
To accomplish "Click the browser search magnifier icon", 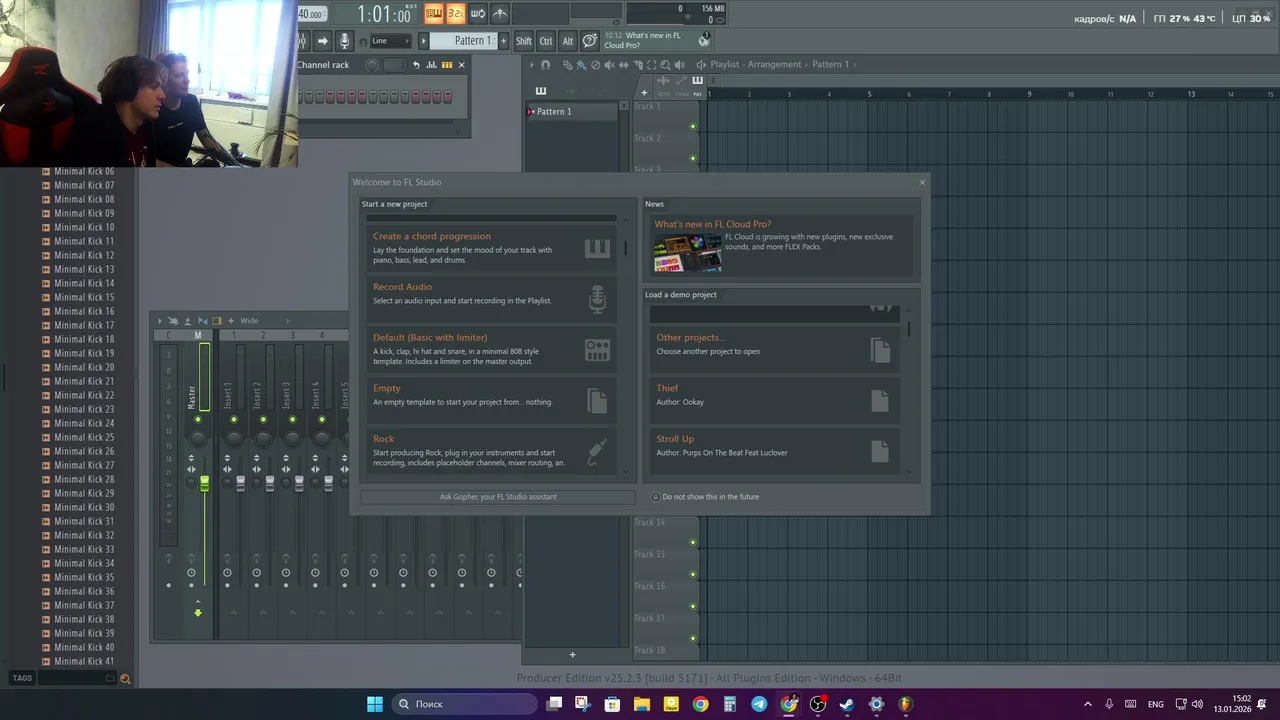I will (x=125, y=678).
